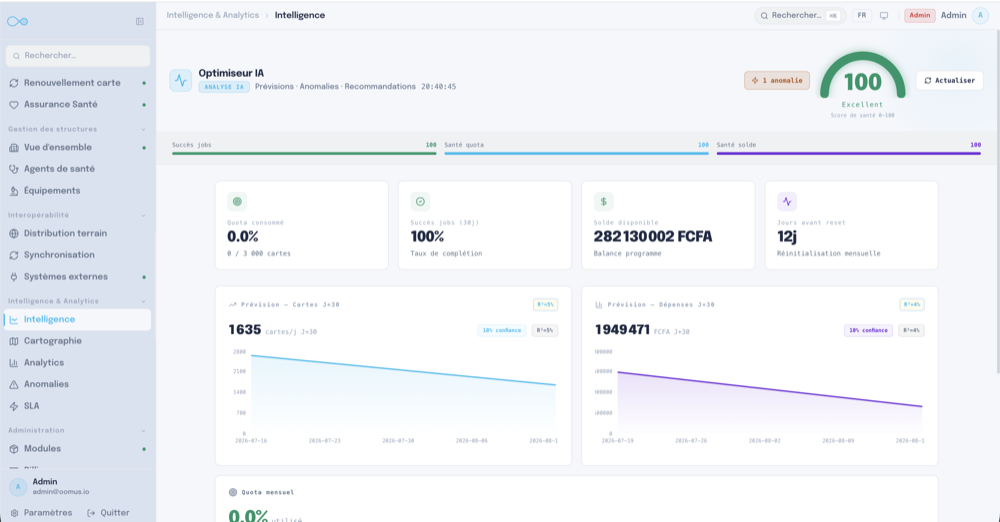
Task: Click the Équipements microscope icon
Action: pyautogui.click(x=14, y=191)
